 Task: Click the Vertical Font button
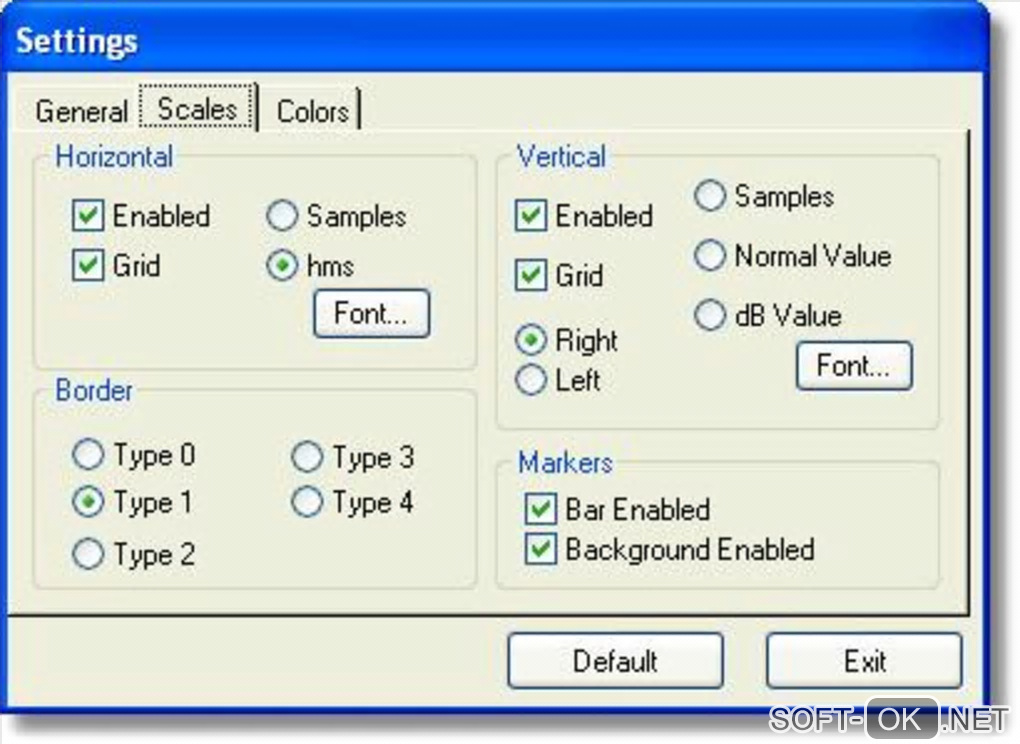tap(854, 366)
